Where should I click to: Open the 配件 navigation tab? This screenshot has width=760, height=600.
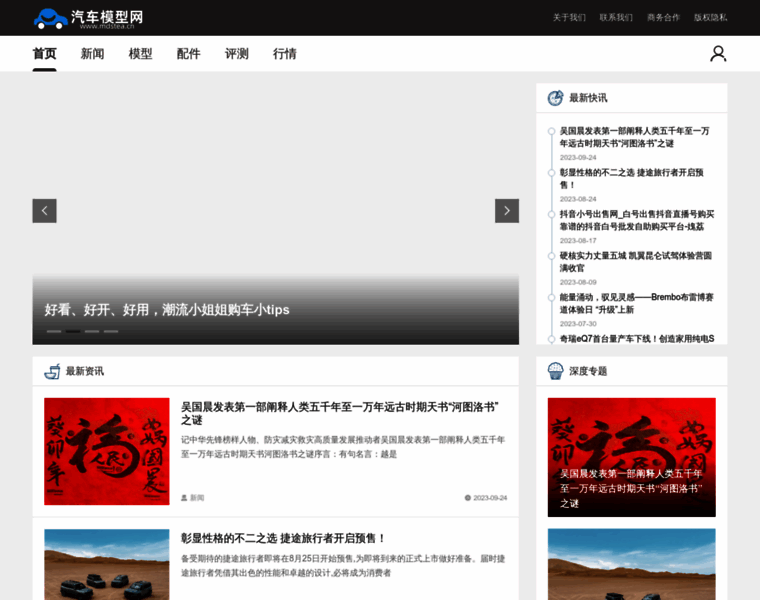point(189,54)
